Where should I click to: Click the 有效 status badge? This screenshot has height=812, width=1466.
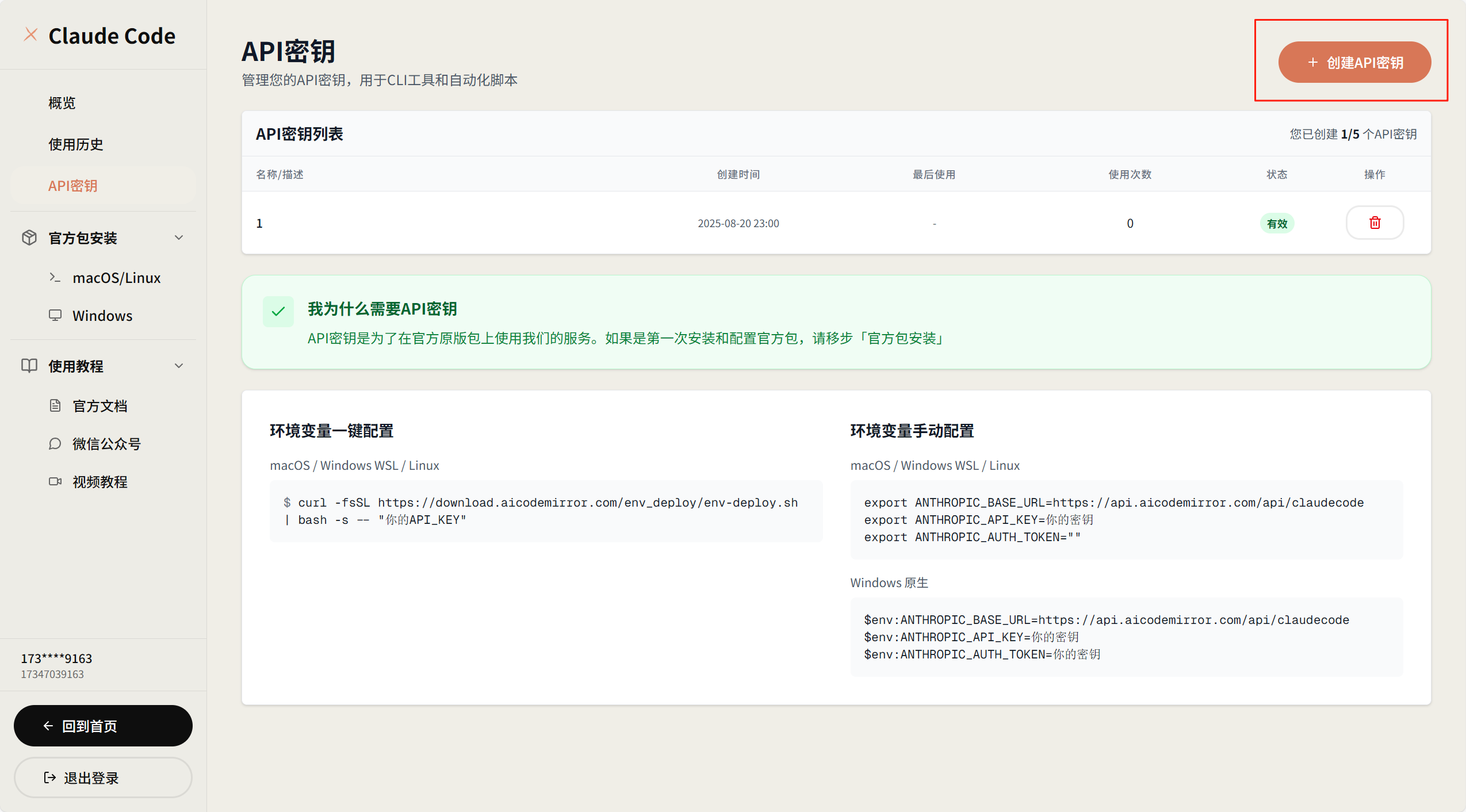[x=1276, y=223]
